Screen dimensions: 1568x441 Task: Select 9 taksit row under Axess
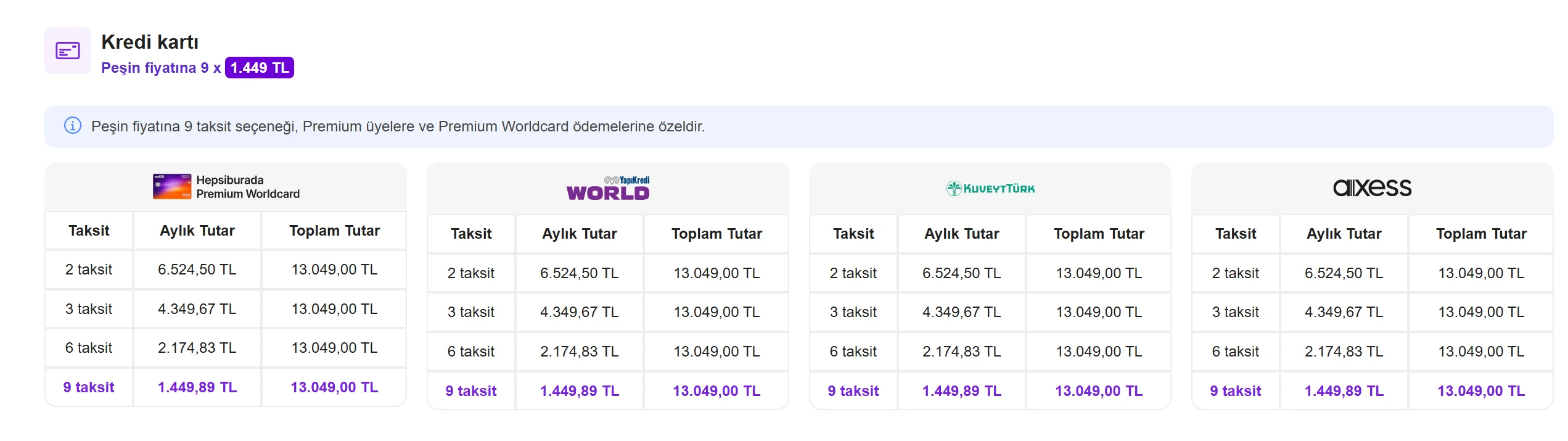(1236, 391)
